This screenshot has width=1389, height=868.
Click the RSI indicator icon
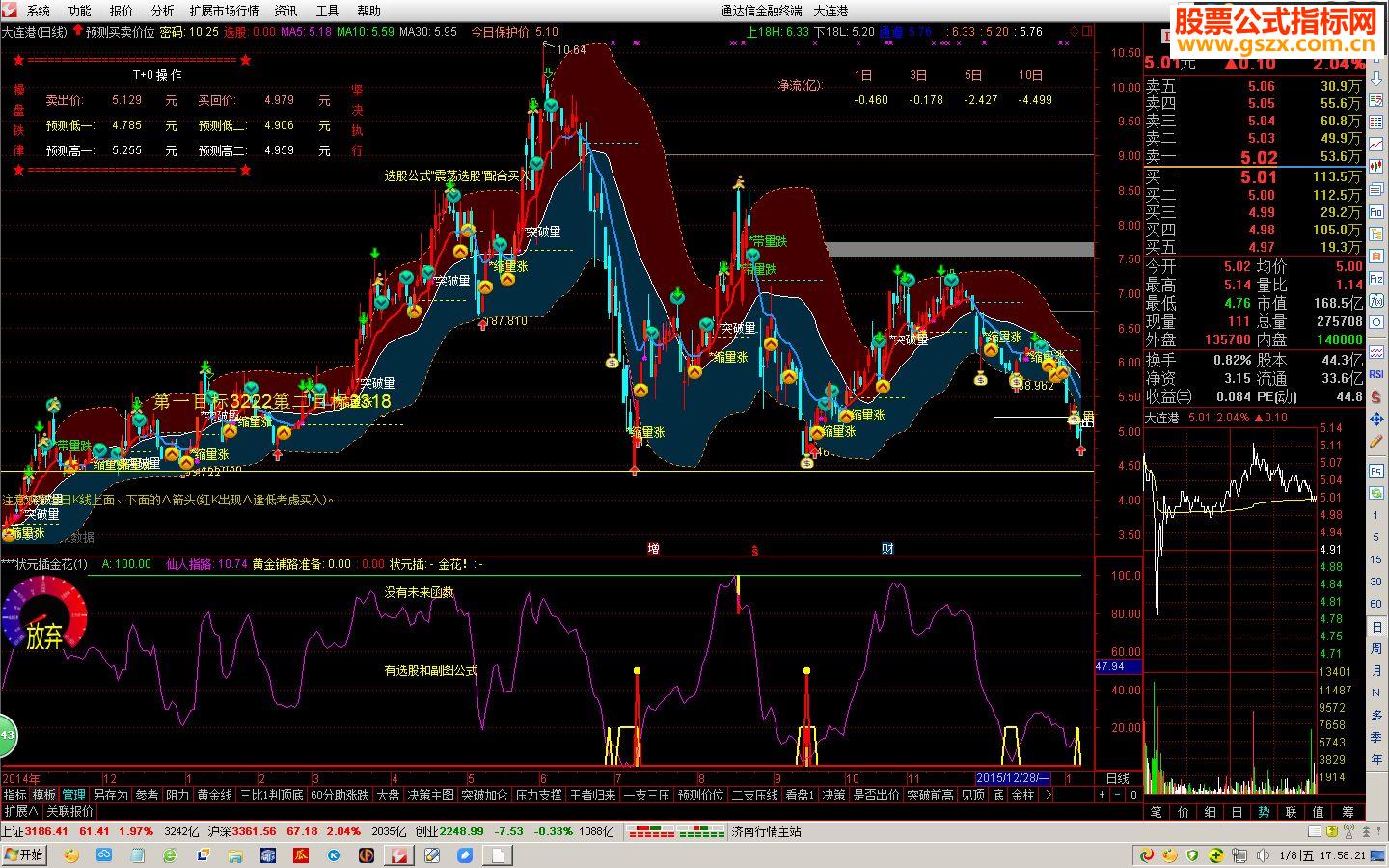1376,374
